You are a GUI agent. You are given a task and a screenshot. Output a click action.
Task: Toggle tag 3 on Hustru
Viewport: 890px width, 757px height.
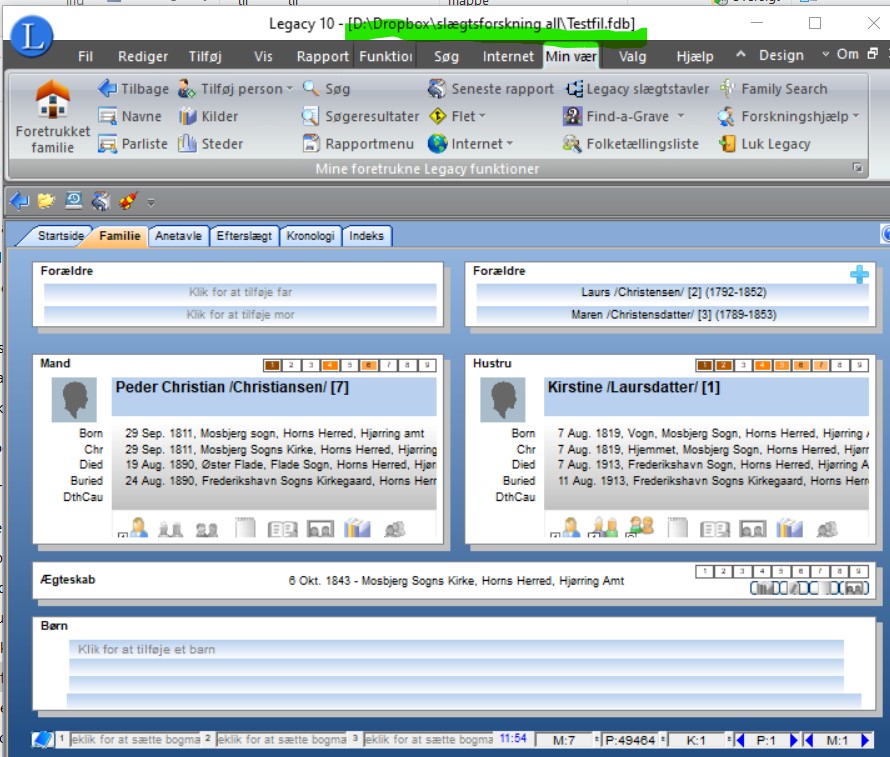pos(743,365)
